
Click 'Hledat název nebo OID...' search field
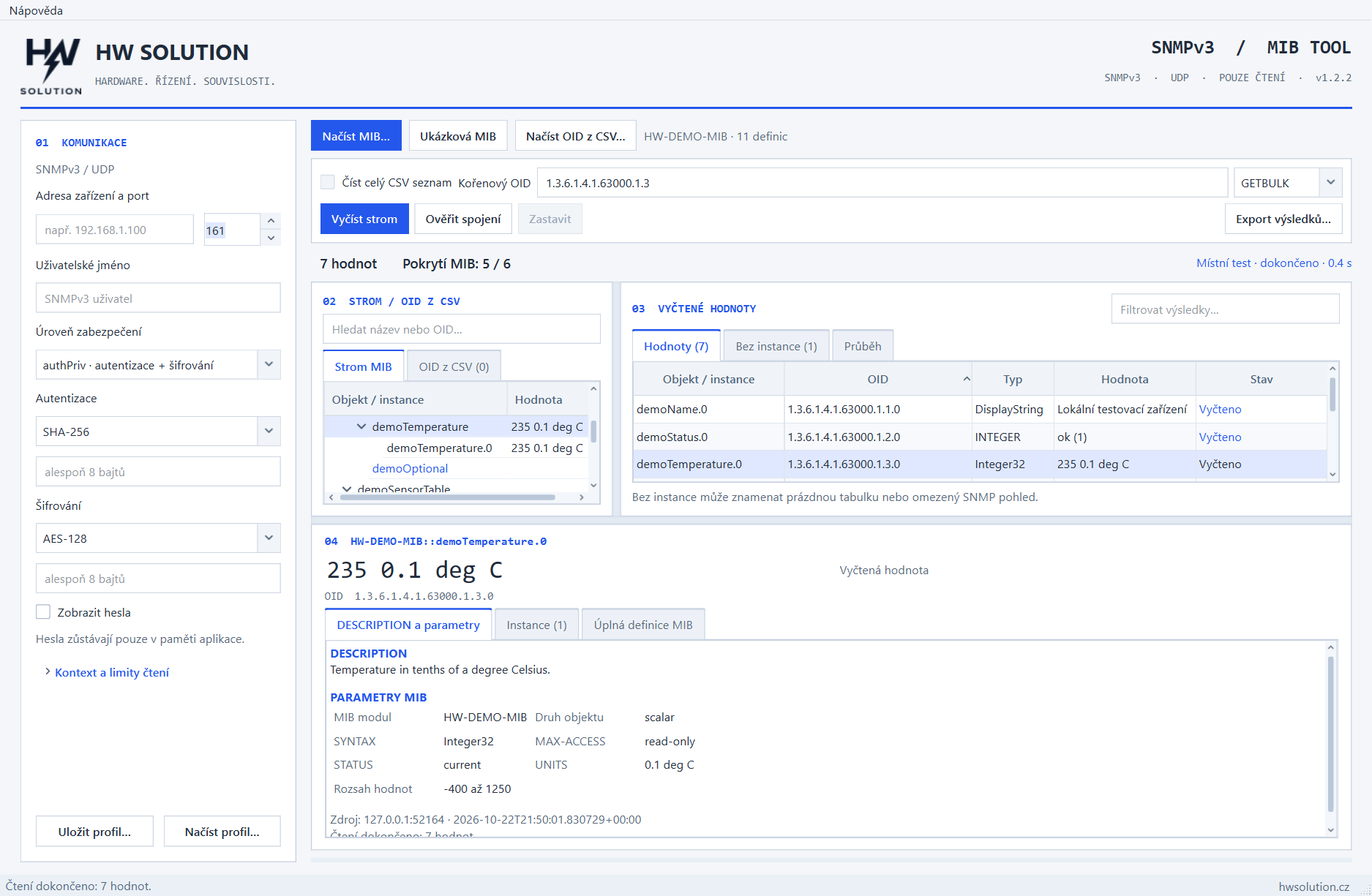(462, 329)
